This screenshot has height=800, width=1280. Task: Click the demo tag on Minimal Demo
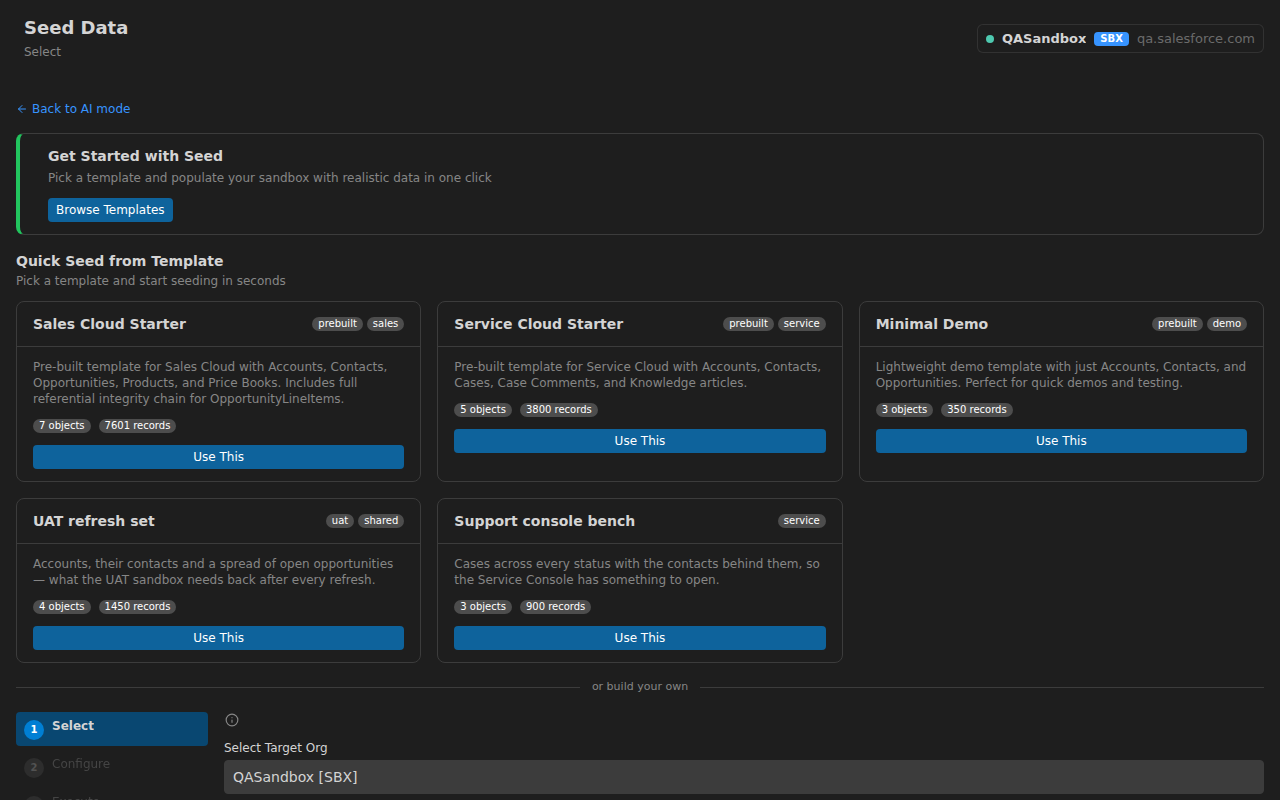coord(1227,324)
